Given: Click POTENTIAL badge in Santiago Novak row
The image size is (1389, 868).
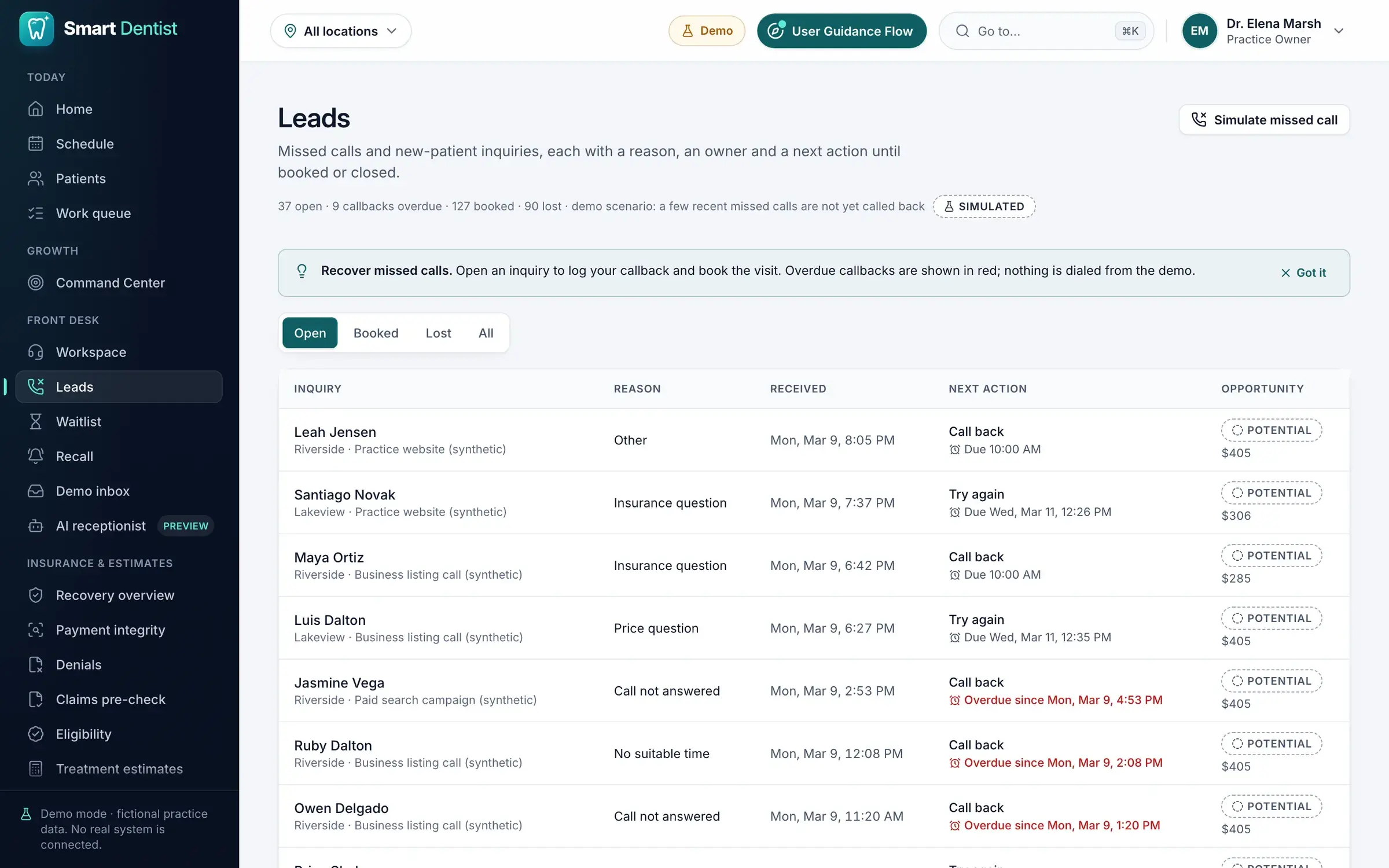Looking at the screenshot, I should pyautogui.click(x=1272, y=492).
